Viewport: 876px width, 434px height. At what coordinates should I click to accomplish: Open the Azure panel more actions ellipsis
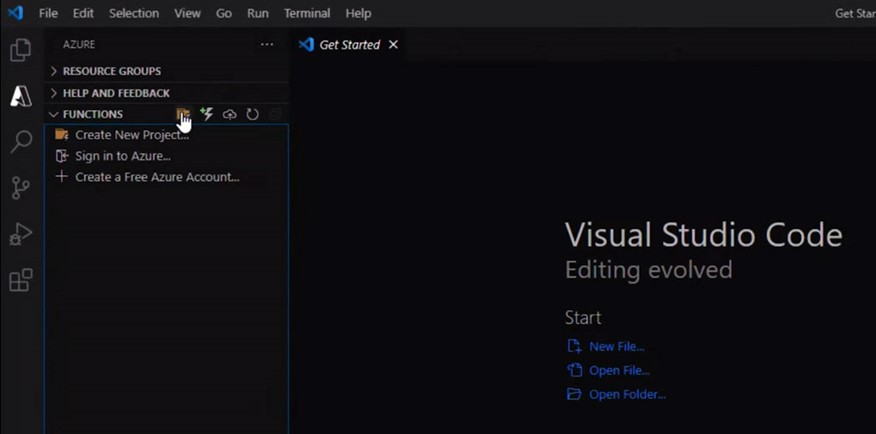point(267,45)
